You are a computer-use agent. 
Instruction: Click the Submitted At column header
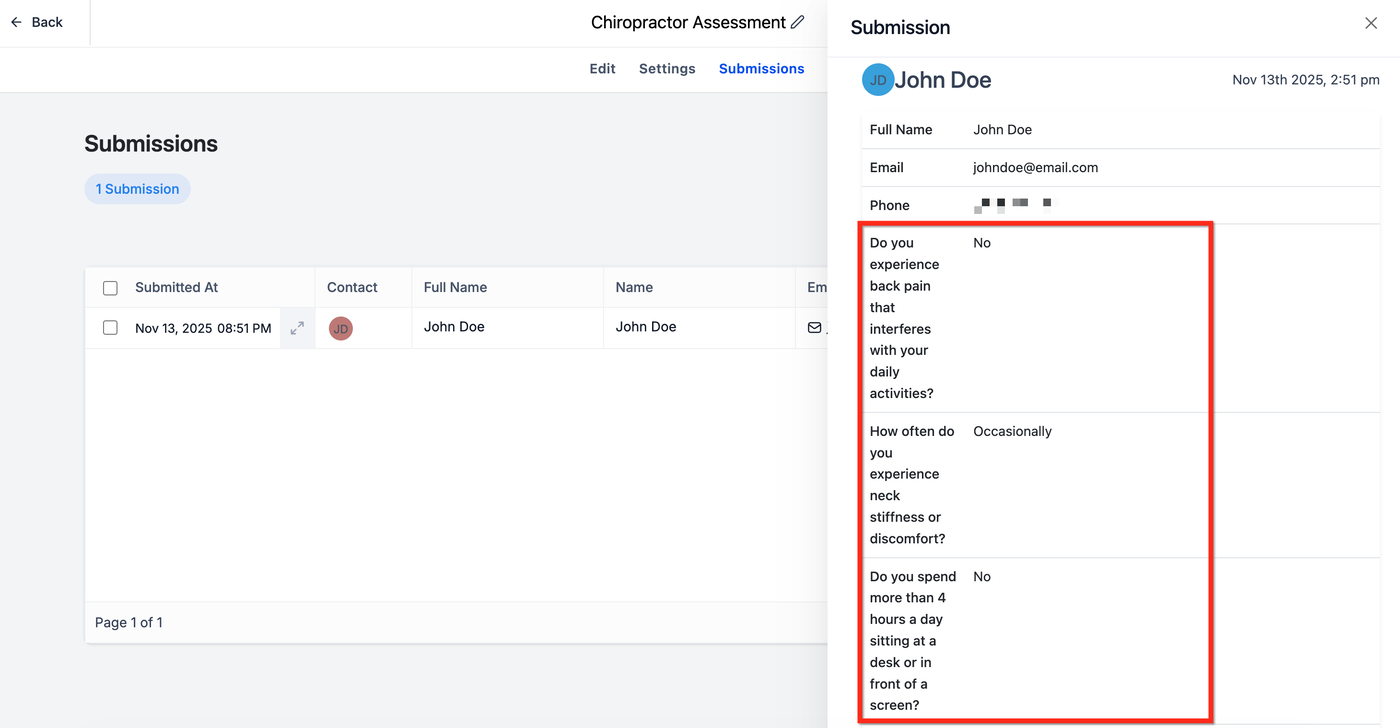pyautogui.click(x=176, y=287)
